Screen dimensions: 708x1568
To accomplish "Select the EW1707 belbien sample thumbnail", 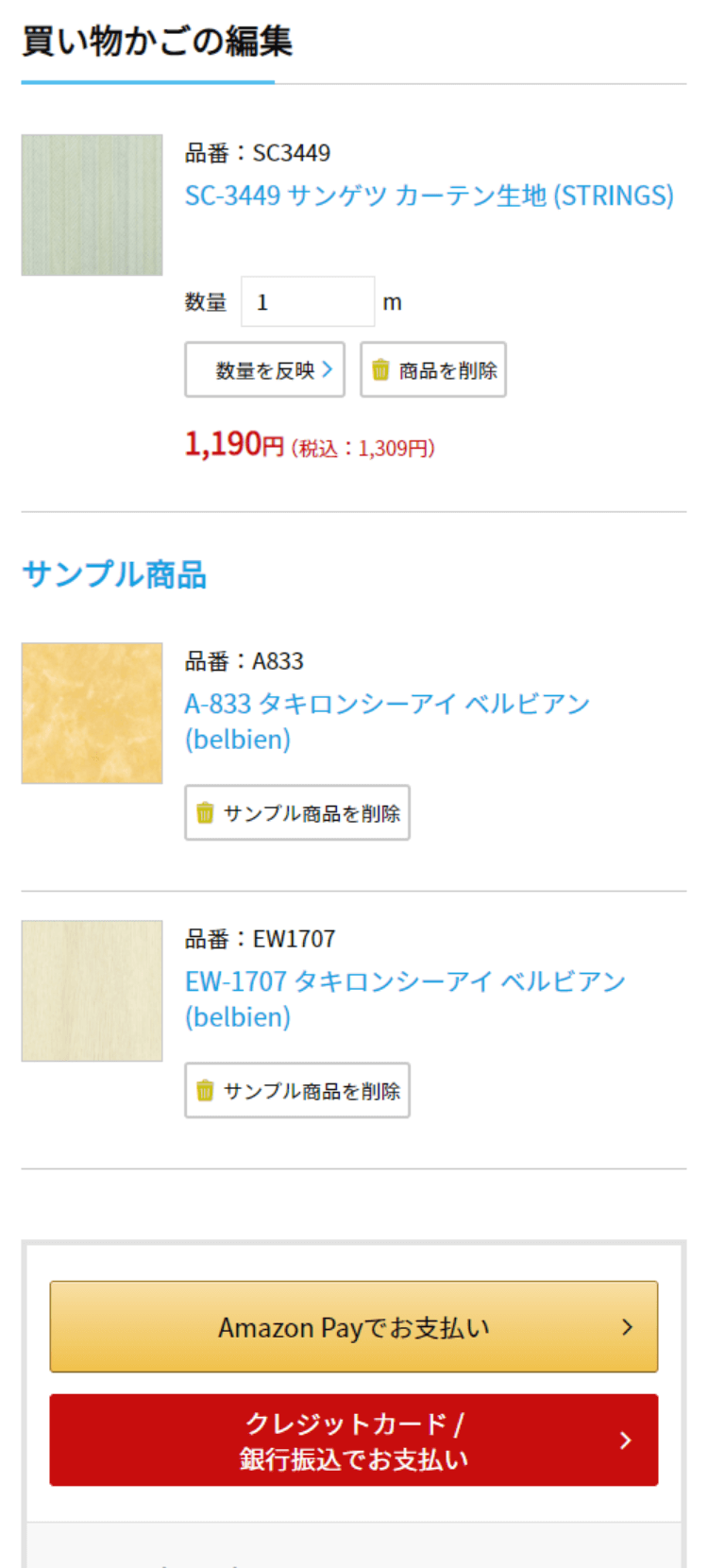I will (92, 990).
